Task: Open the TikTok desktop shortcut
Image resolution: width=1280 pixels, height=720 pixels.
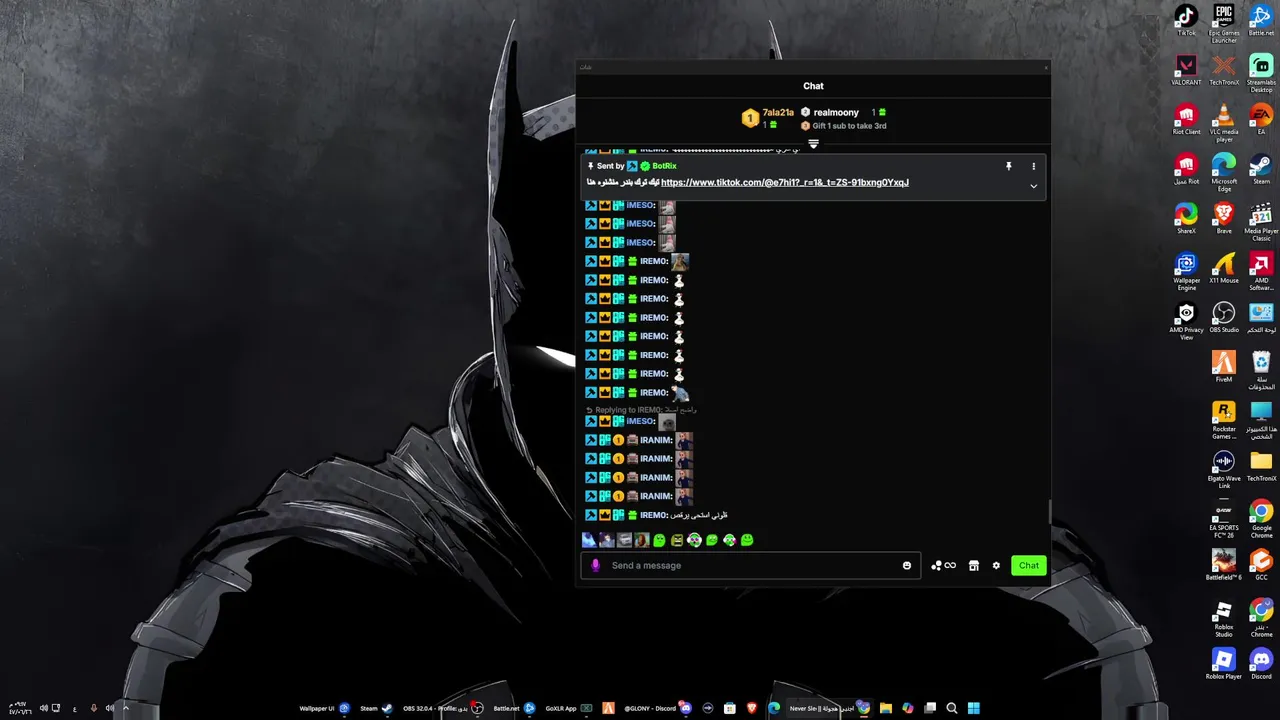Action: (x=1186, y=20)
